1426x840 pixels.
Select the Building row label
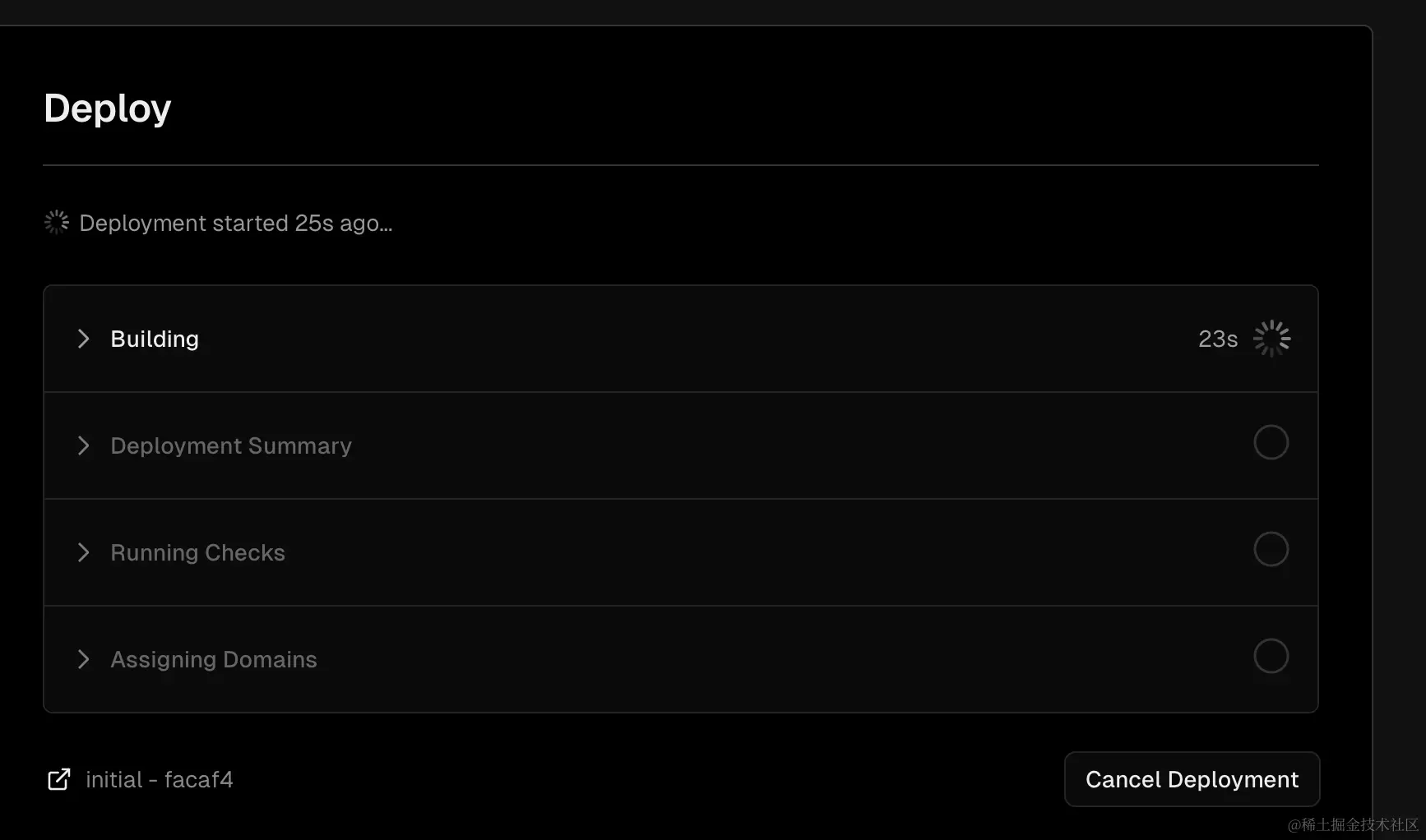point(155,339)
